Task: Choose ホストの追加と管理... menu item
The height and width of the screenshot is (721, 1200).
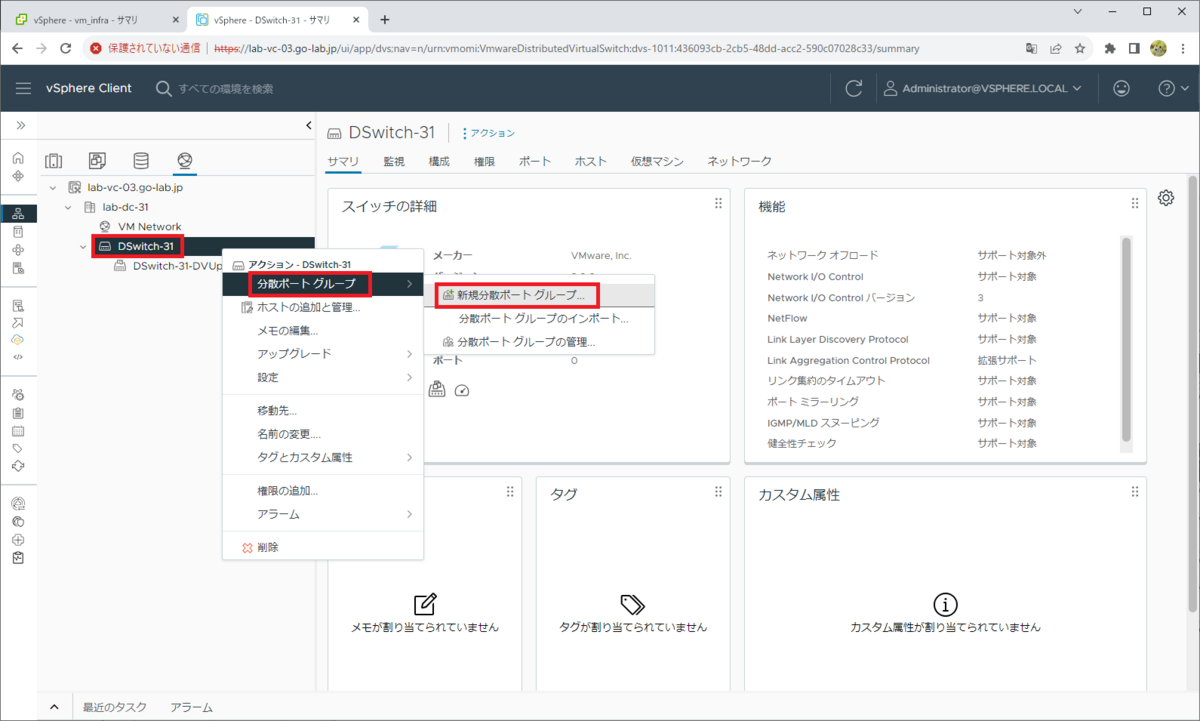Action: click(323, 308)
